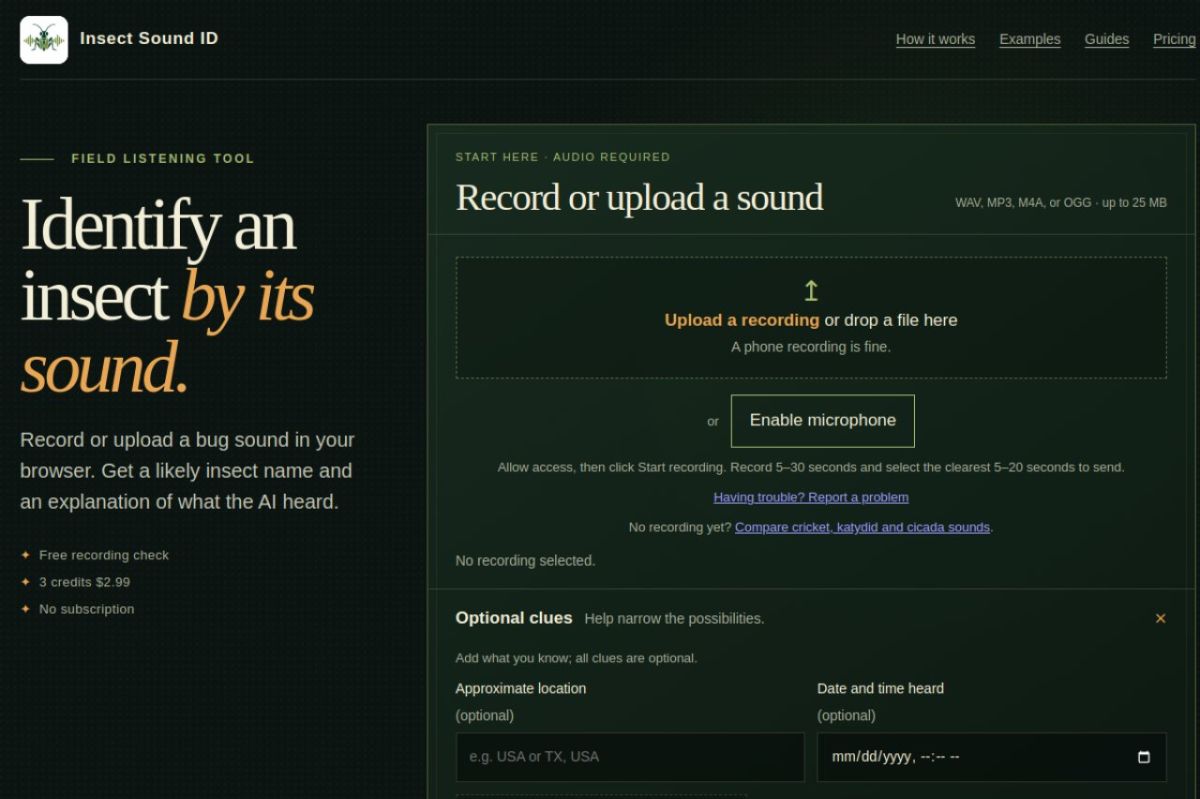Click the upload arrow icon
Viewport: 1200px width, 799px height.
tap(811, 291)
